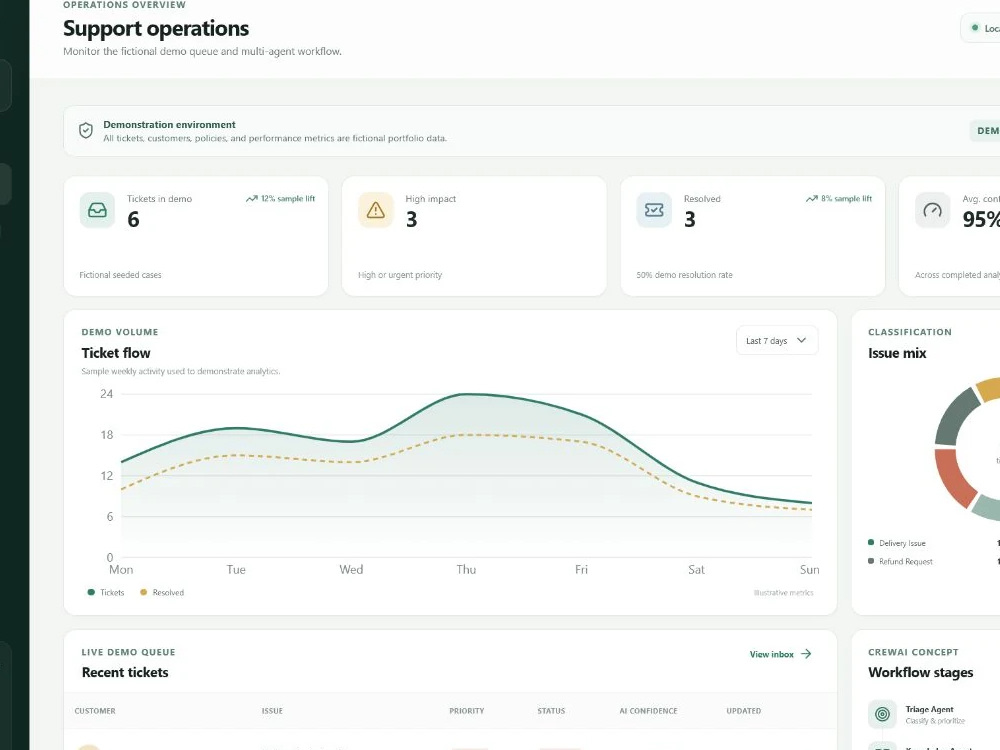Click the shield icon in Demonstration environment banner
Viewport: 1000px width, 750px height.
(x=85, y=131)
